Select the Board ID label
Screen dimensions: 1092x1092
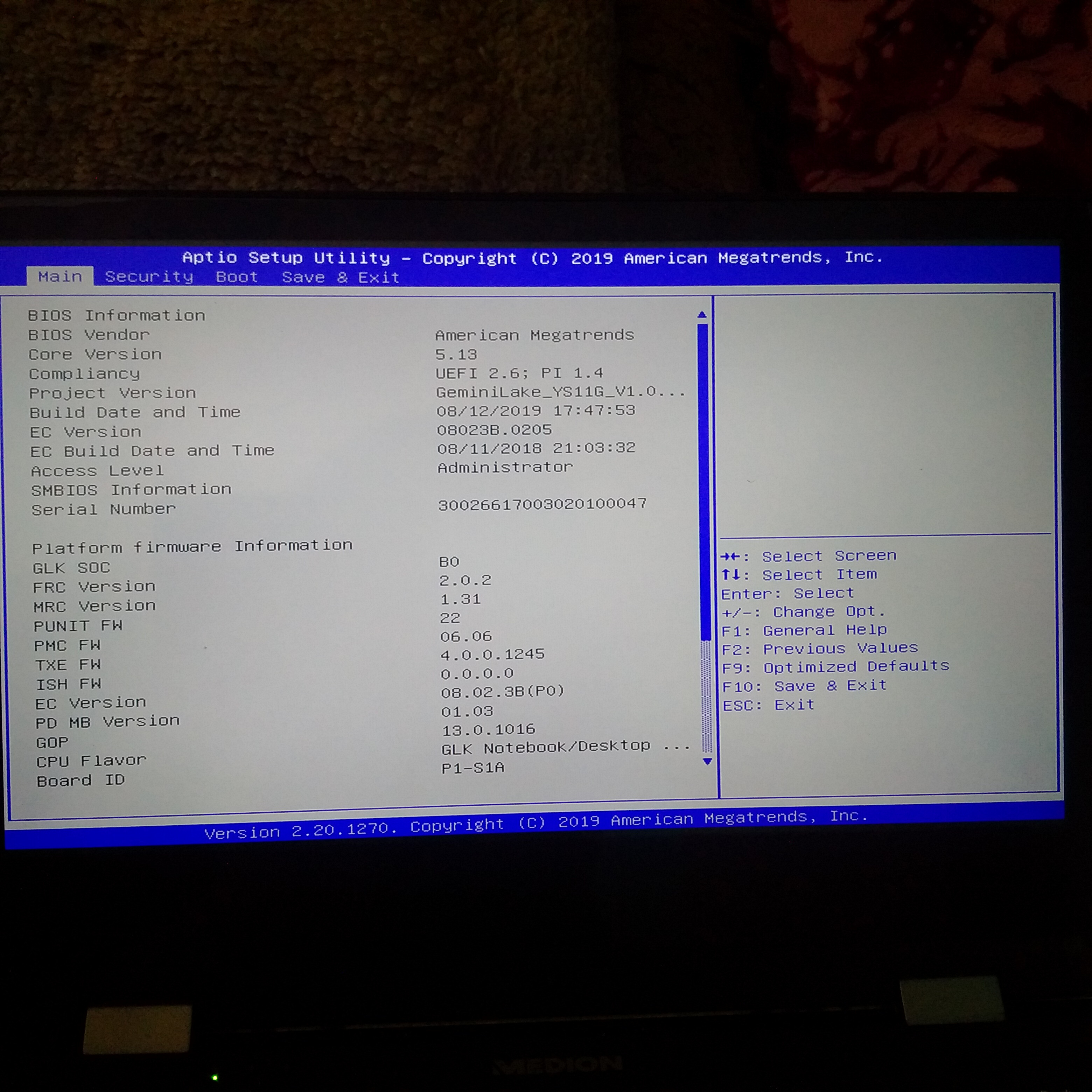click(x=80, y=780)
